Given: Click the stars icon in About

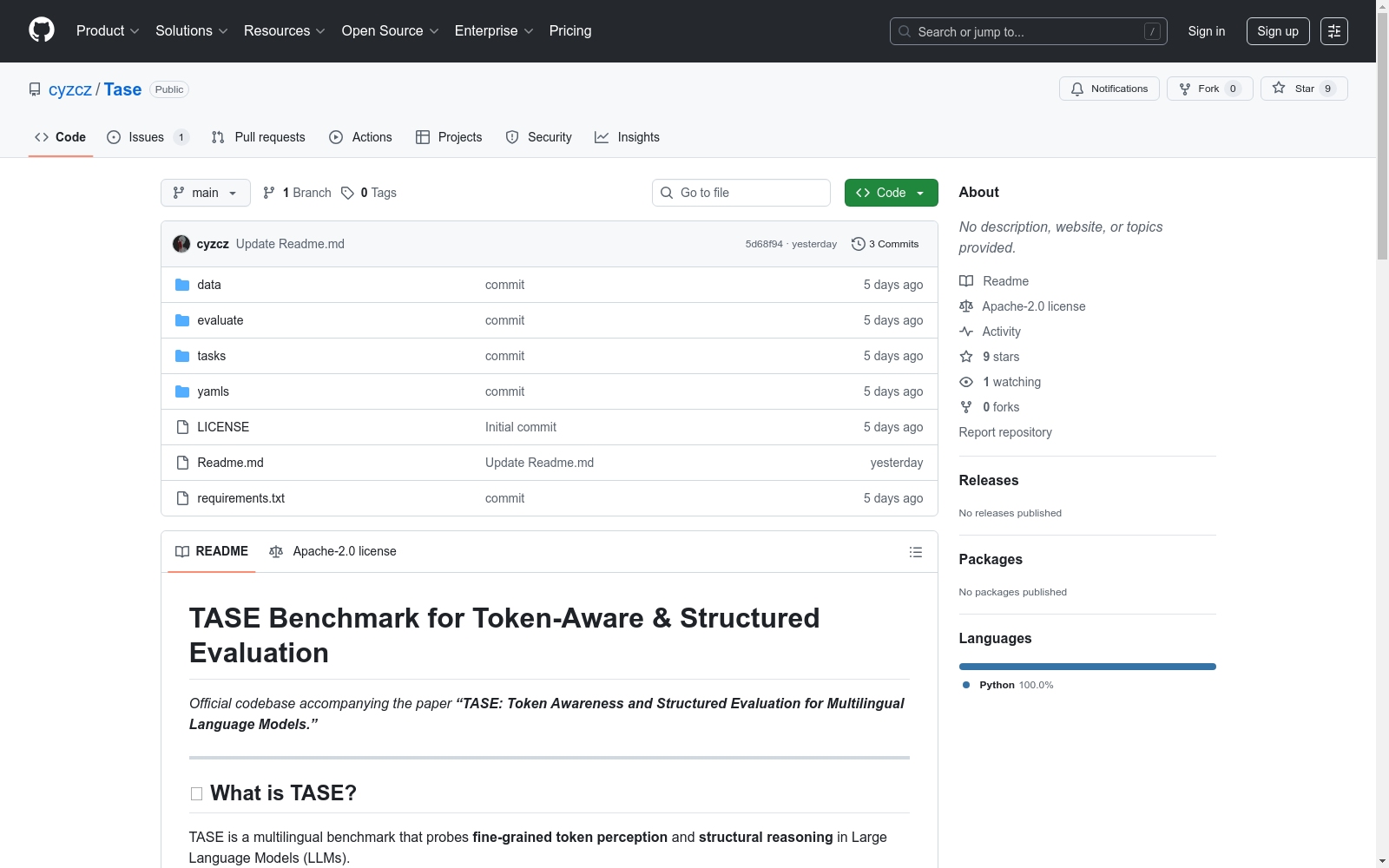Looking at the screenshot, I should coord(966,357).
